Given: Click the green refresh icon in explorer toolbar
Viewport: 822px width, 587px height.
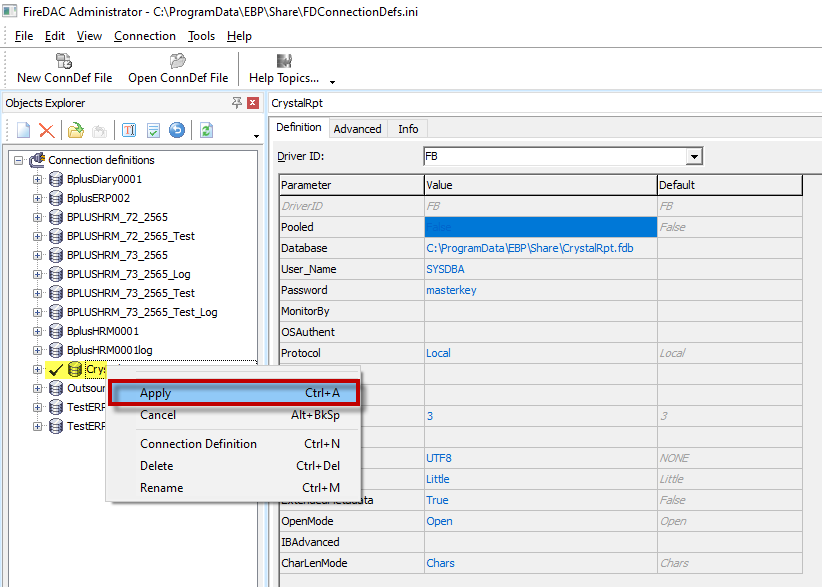Looking at the screenshot, I should tap(206, 130).
